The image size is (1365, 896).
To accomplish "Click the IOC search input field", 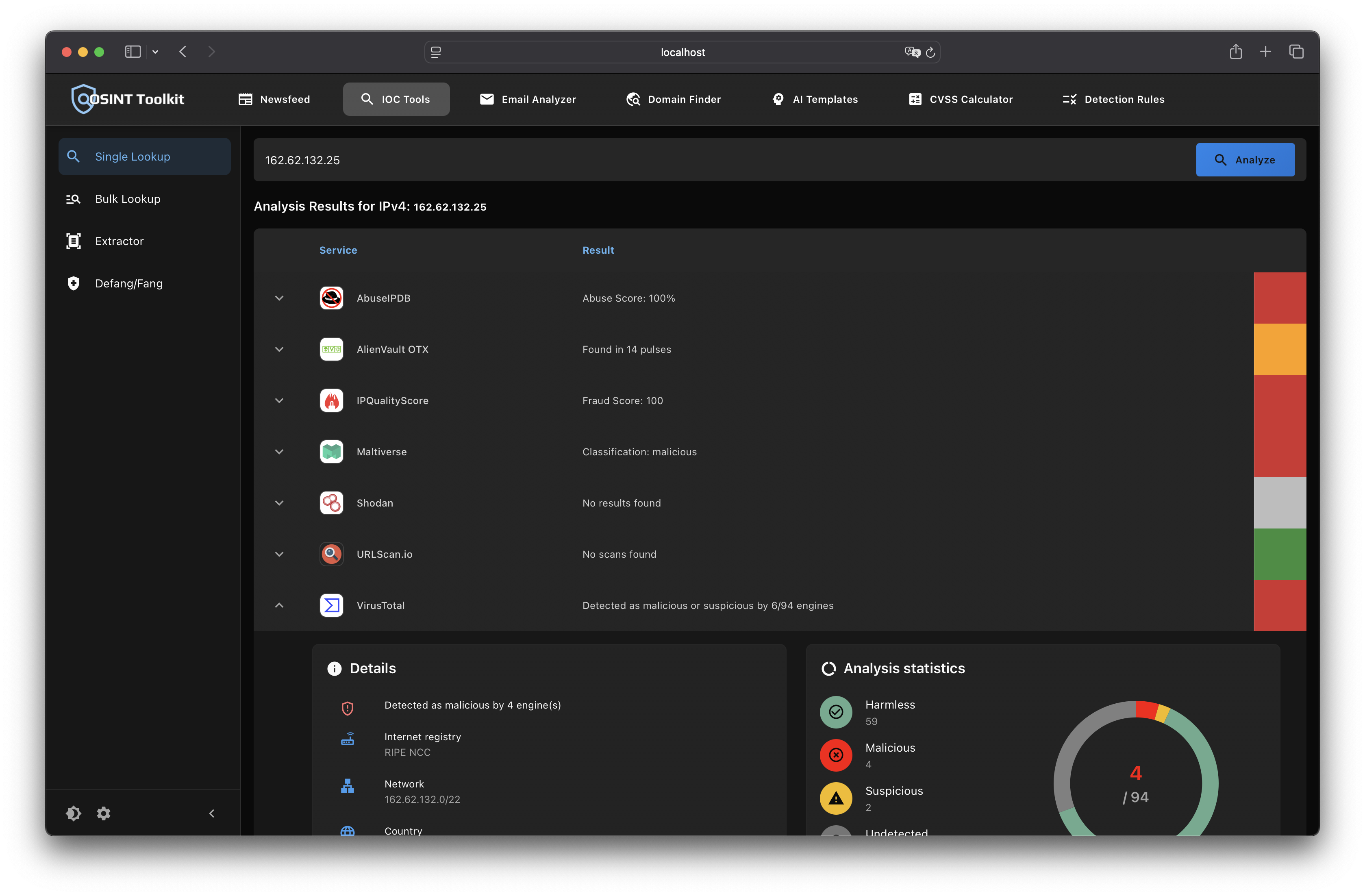I will 723,160.
